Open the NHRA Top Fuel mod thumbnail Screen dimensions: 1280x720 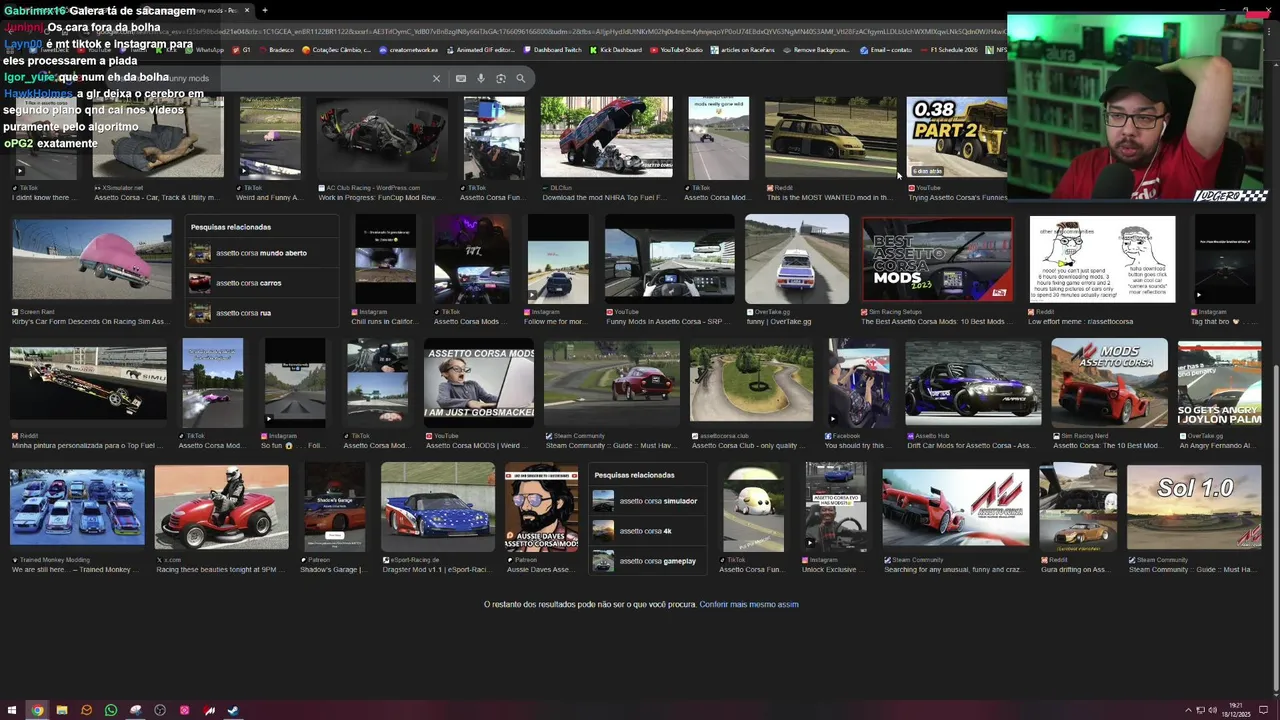tap(606, 137)
